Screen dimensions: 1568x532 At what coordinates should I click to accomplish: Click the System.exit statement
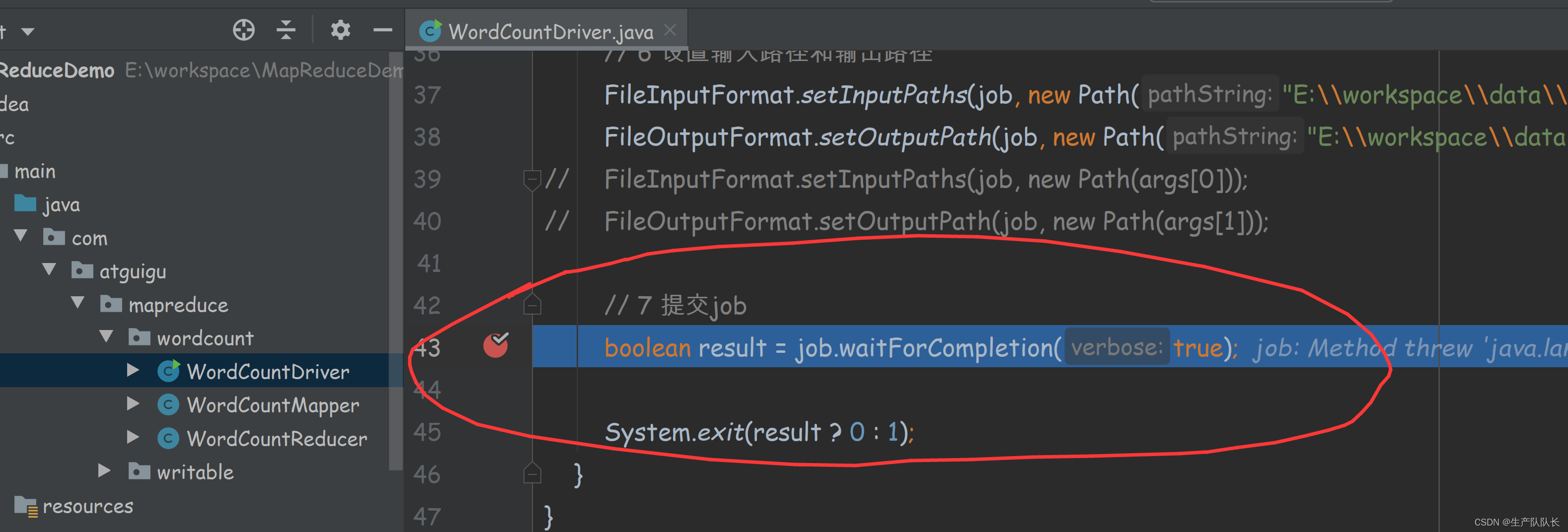pos(759,433)
